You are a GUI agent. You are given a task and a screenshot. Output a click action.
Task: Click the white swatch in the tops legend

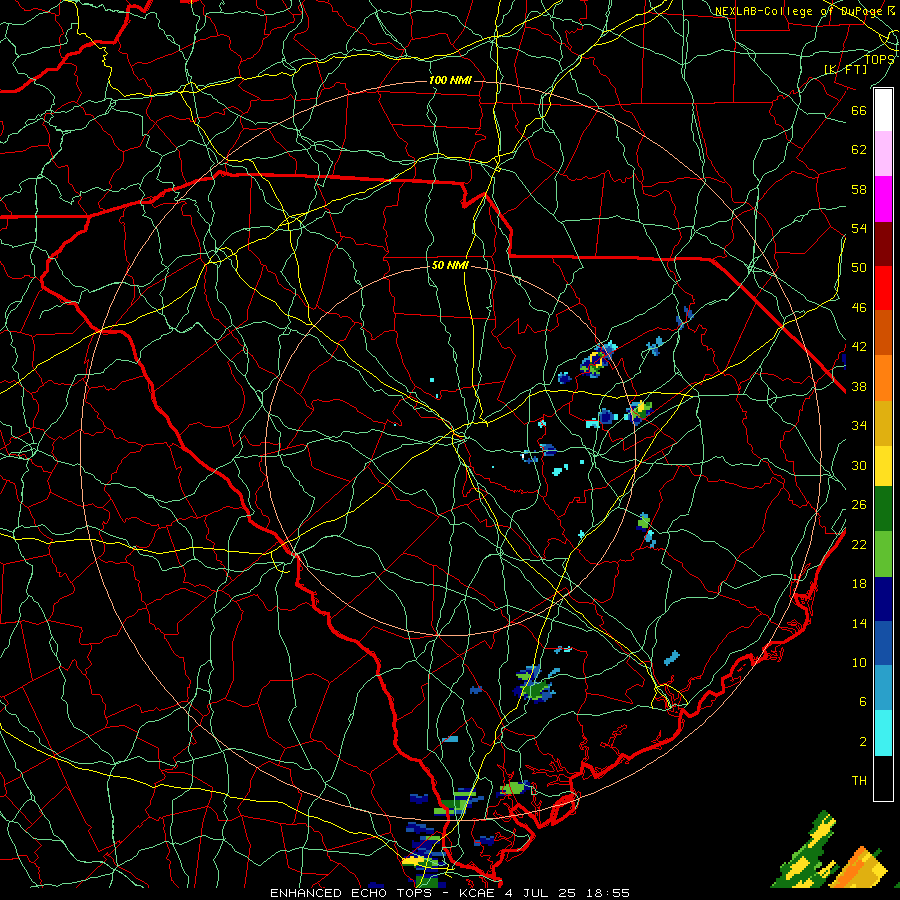pos(883,110)
